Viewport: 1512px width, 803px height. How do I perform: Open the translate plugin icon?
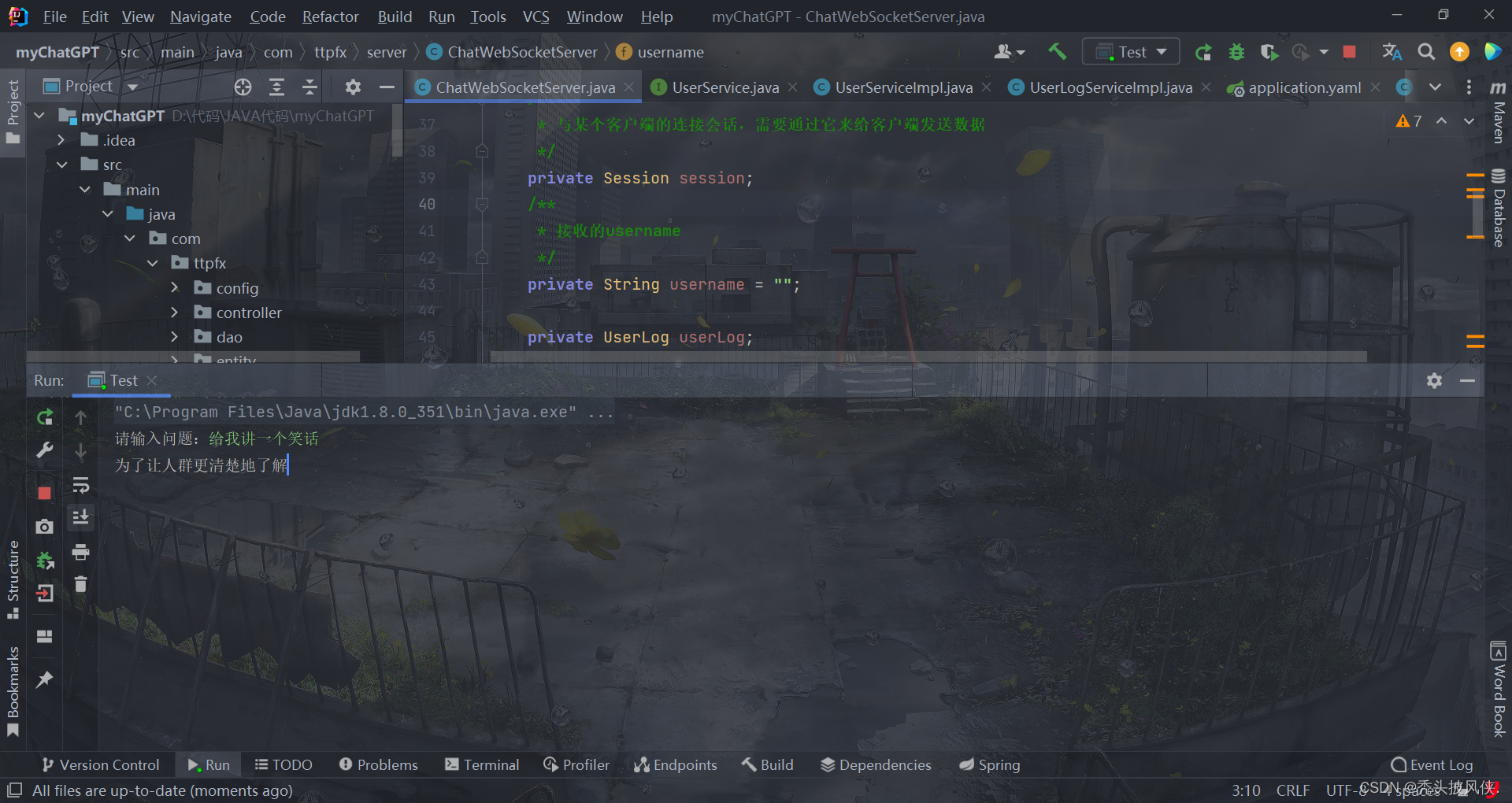coord(1392,52)
